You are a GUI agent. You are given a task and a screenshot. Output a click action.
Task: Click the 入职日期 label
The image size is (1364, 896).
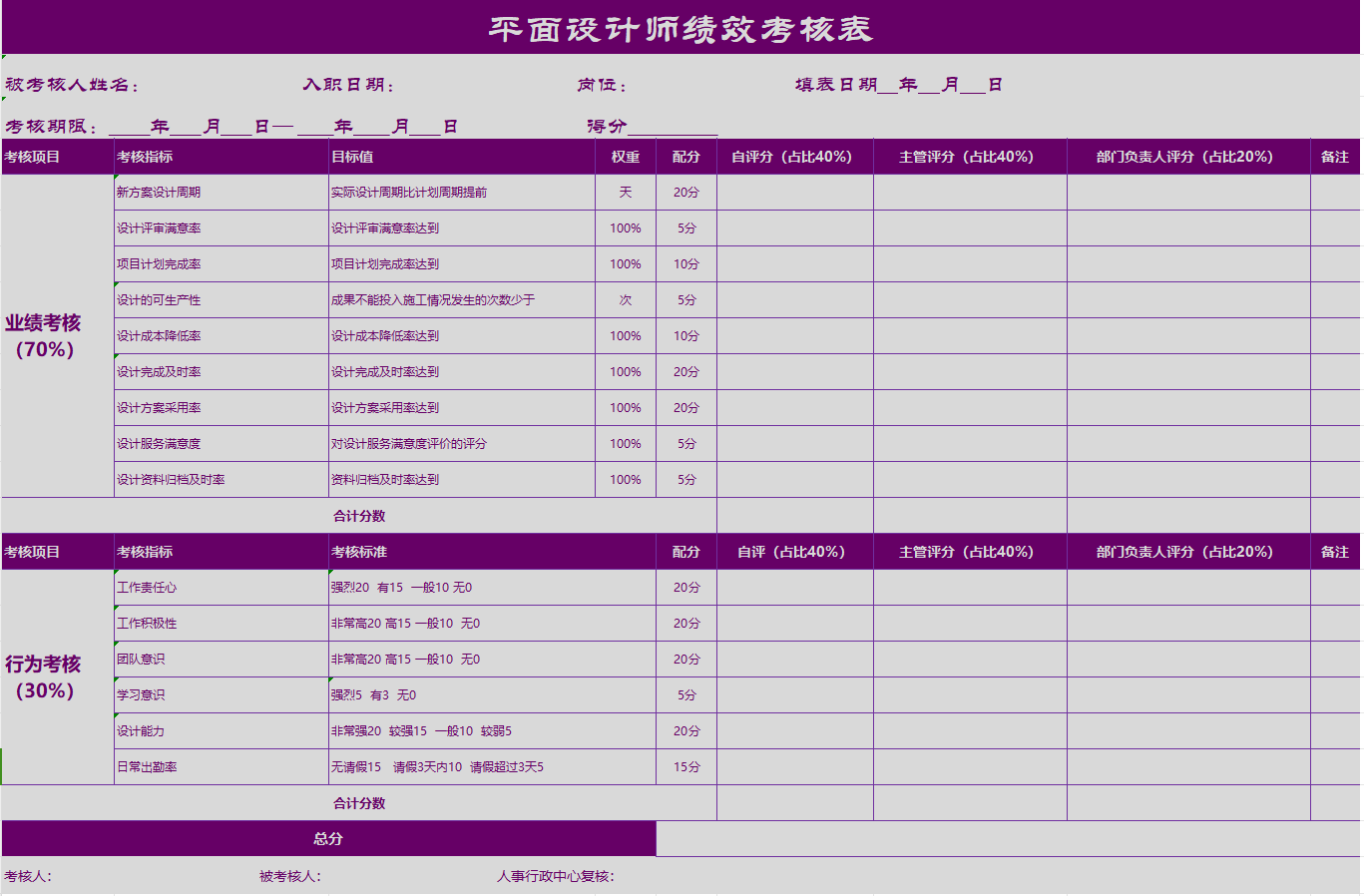pyautogui.click(x=349, y=86)
